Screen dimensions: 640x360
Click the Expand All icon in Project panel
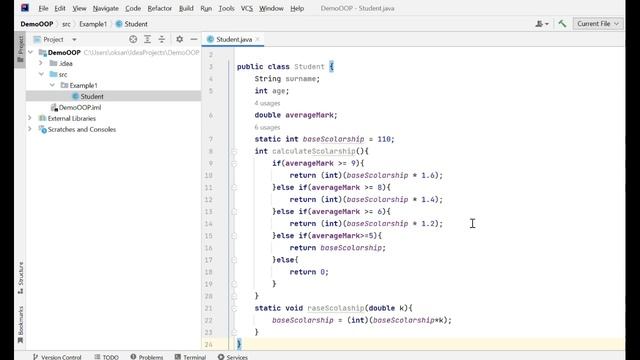pyautogui.click(x=147, y=39)
